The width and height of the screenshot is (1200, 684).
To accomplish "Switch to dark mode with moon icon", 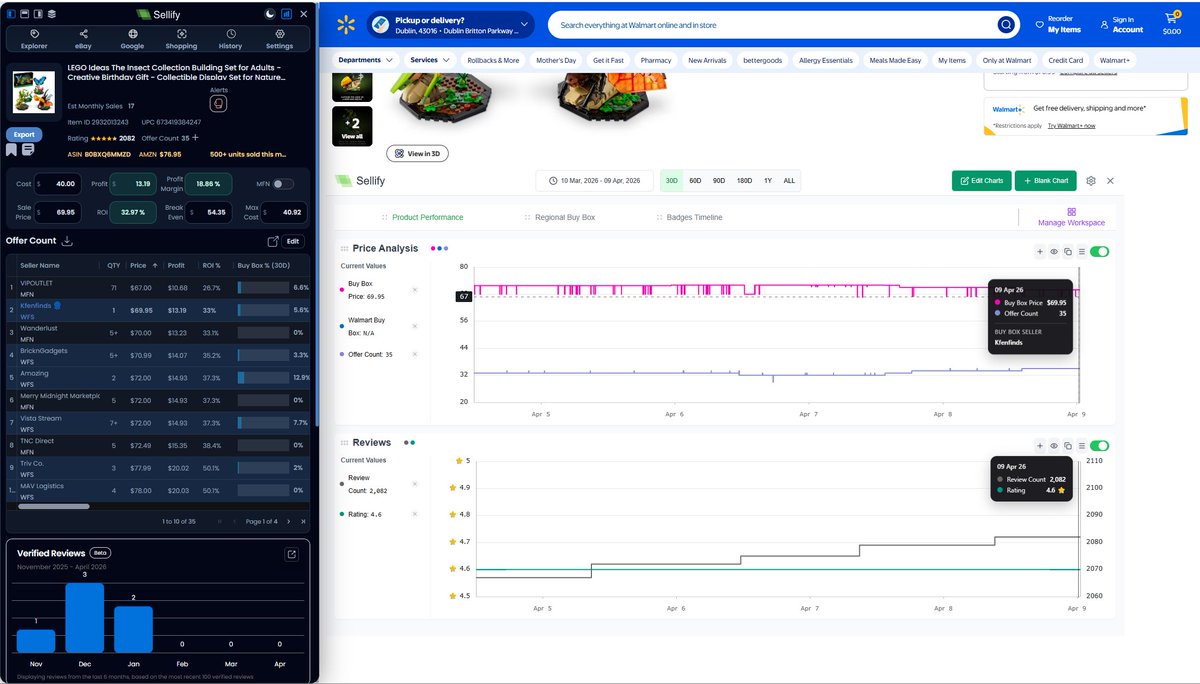I will (x=270, y=14).
